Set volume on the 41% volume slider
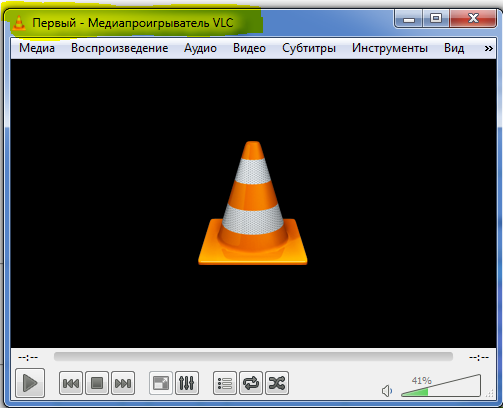 [x=441, y=386]
